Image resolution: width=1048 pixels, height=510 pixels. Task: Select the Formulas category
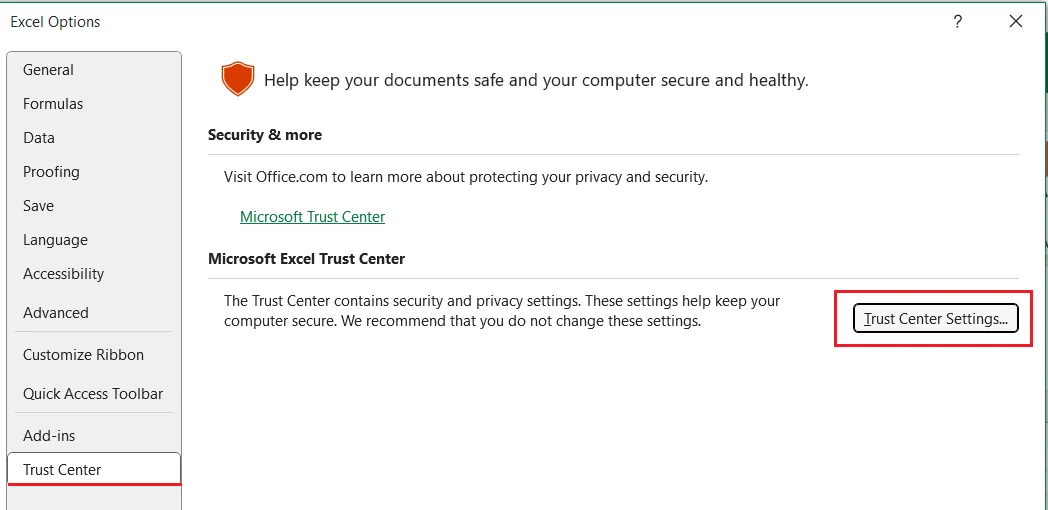(x=53, y=104)
